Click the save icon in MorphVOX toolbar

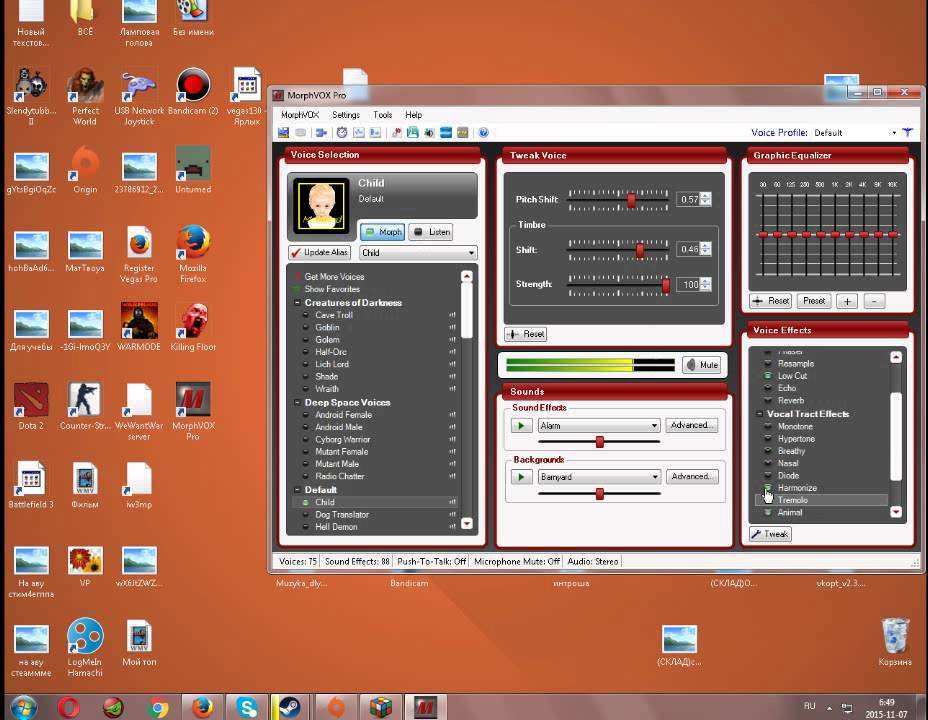click(x=284, y=132)
